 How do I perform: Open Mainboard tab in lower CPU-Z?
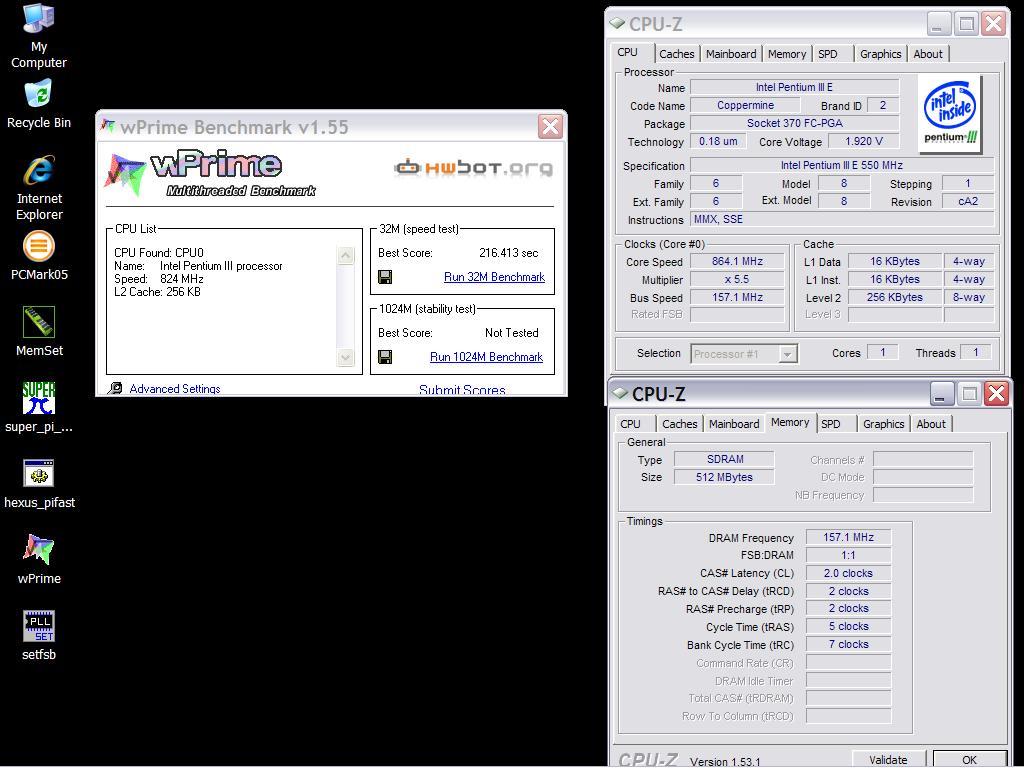click(x=734, y=424)
